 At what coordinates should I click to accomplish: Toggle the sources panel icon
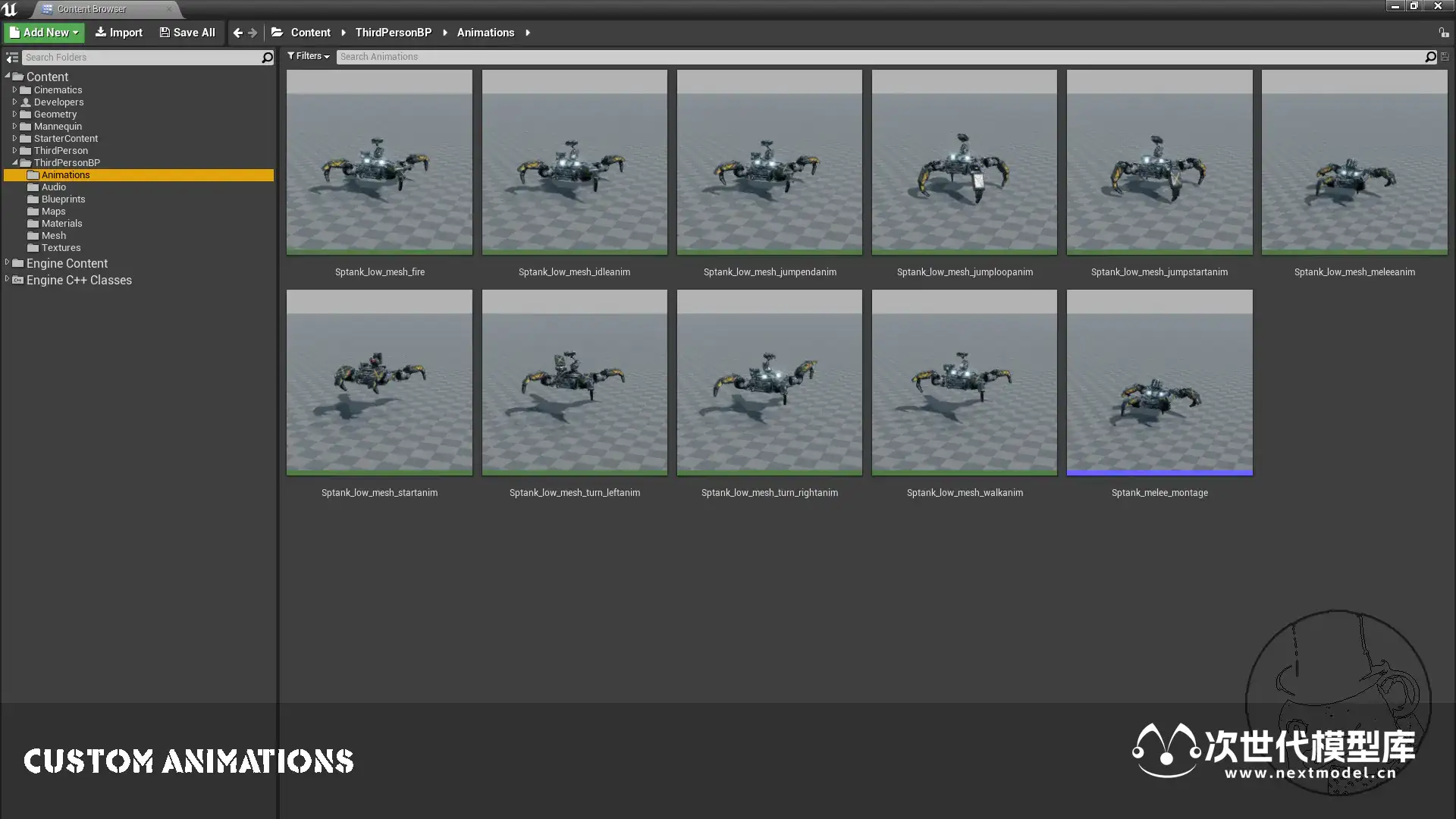12,58
